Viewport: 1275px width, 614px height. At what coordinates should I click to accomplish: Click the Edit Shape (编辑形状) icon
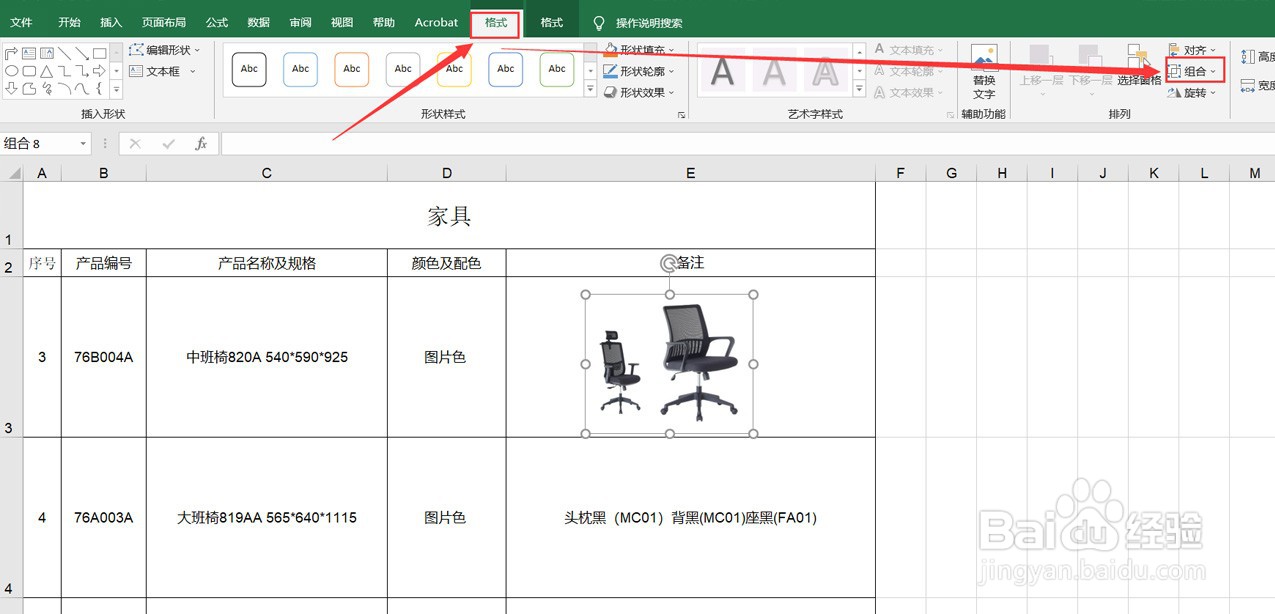point(136,50)
